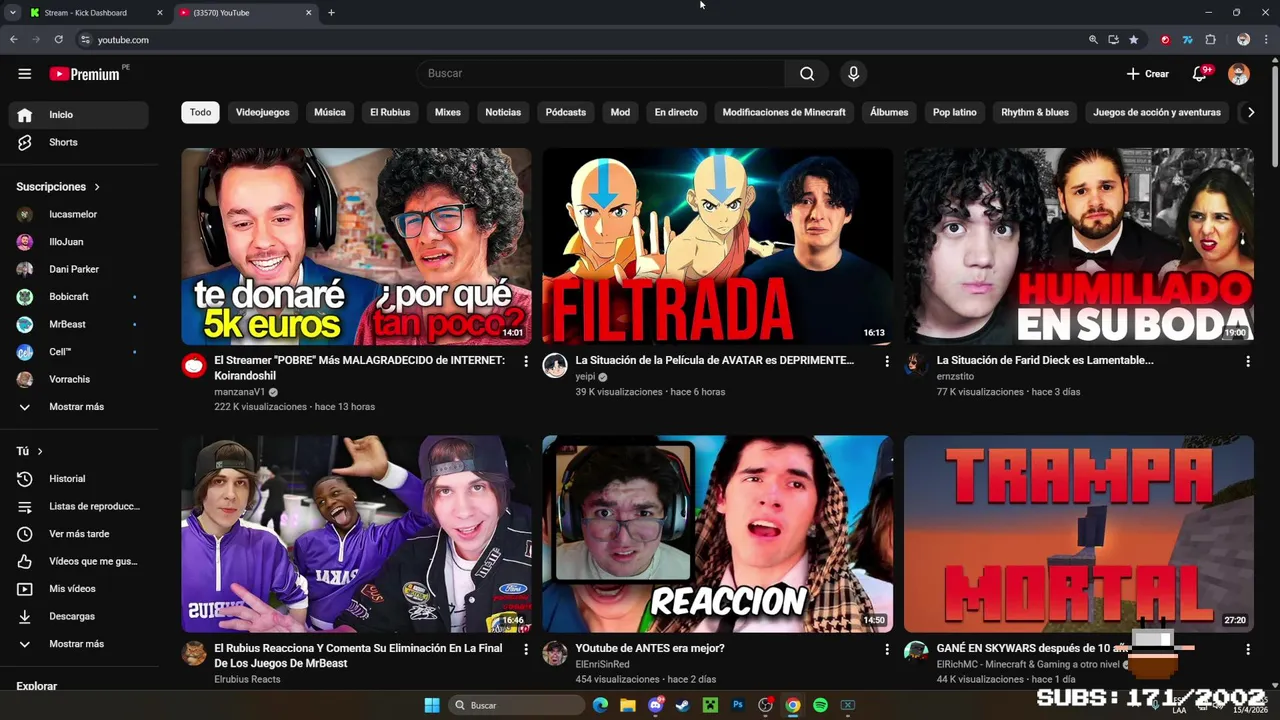
Task: Reload the YouTube page
Action: [59, 40]
